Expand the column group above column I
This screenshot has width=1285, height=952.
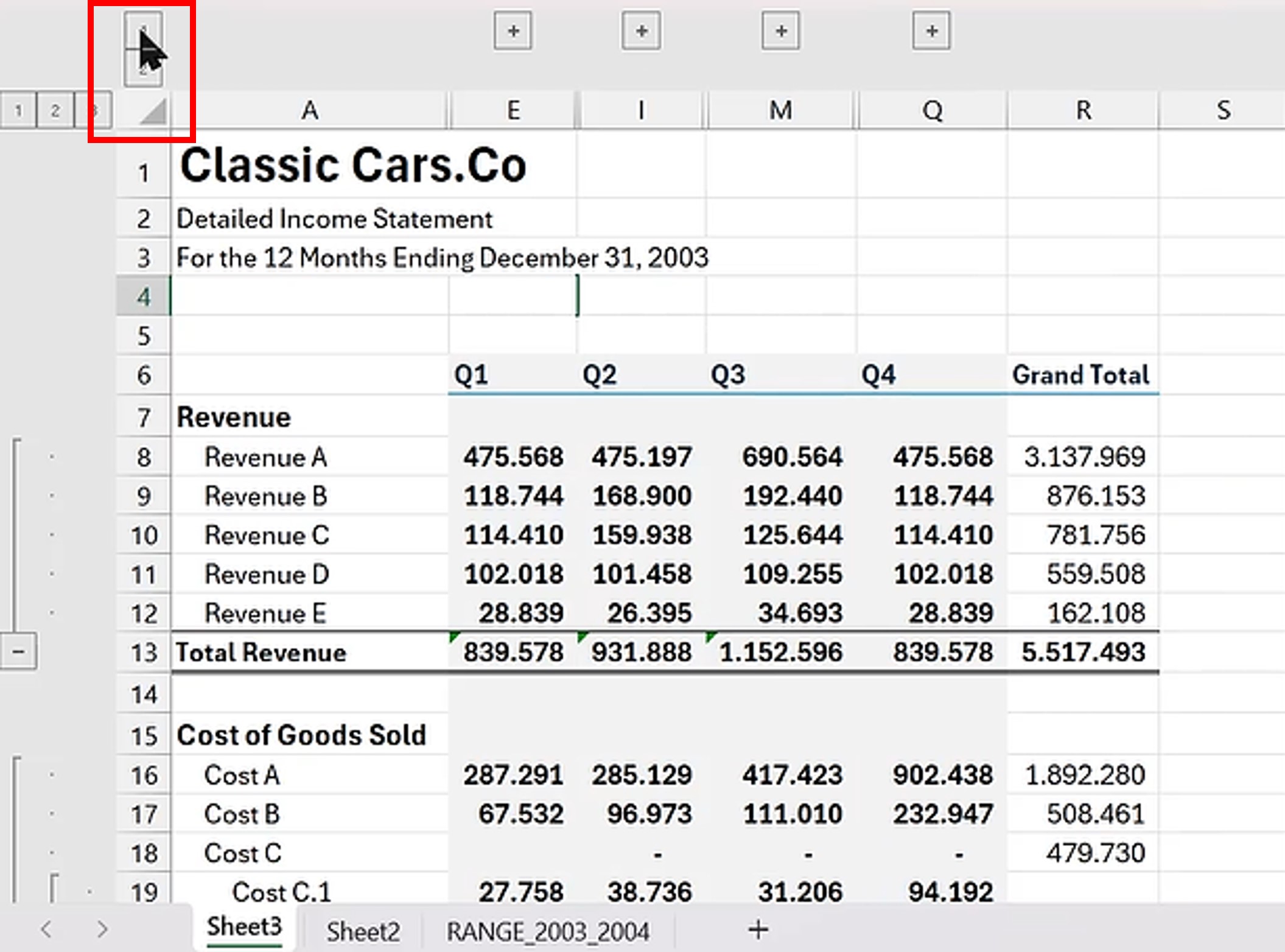641,30
